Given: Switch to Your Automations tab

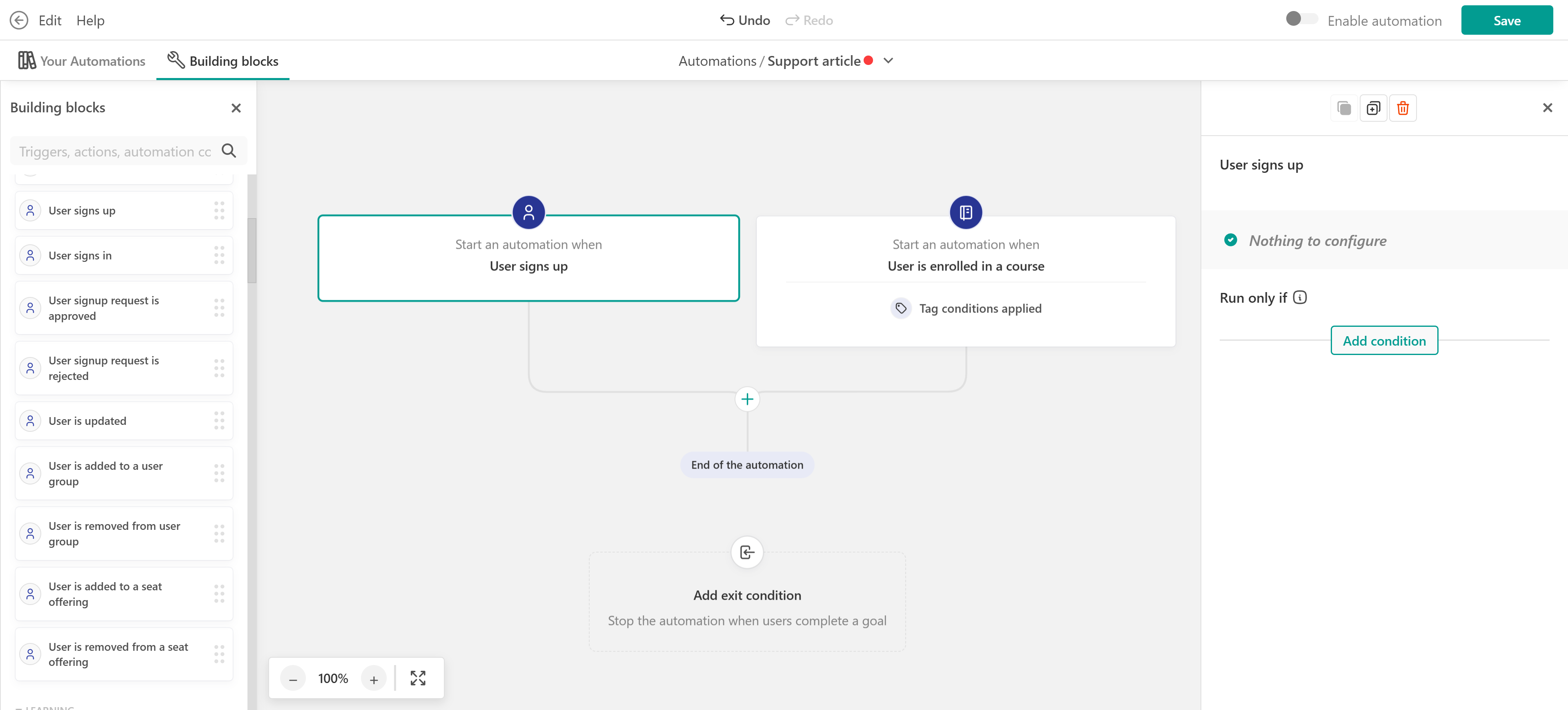Looking at the screenshot, I should [x=82, y=61].
